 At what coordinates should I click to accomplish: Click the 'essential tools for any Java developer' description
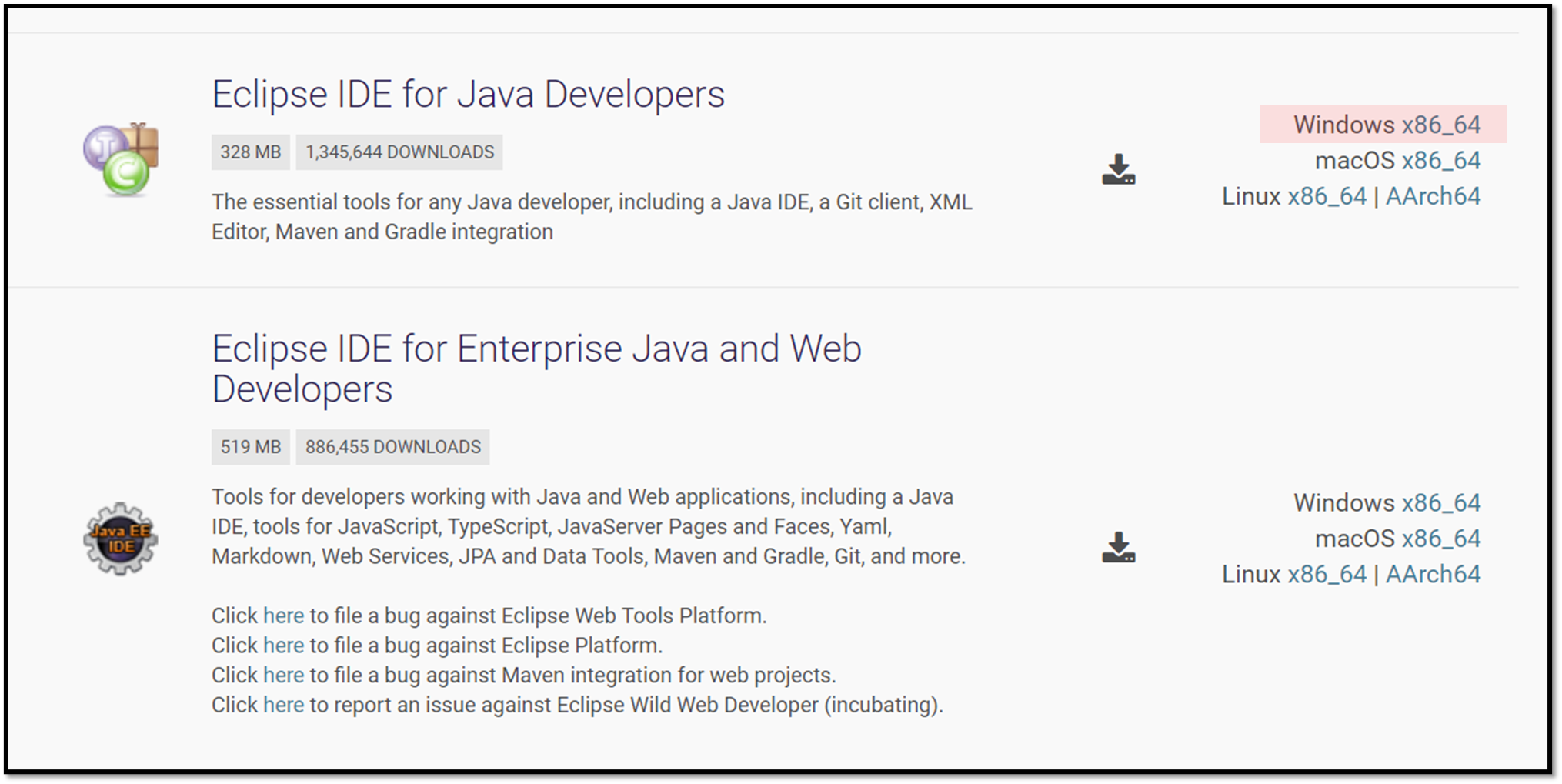[592, 217]
